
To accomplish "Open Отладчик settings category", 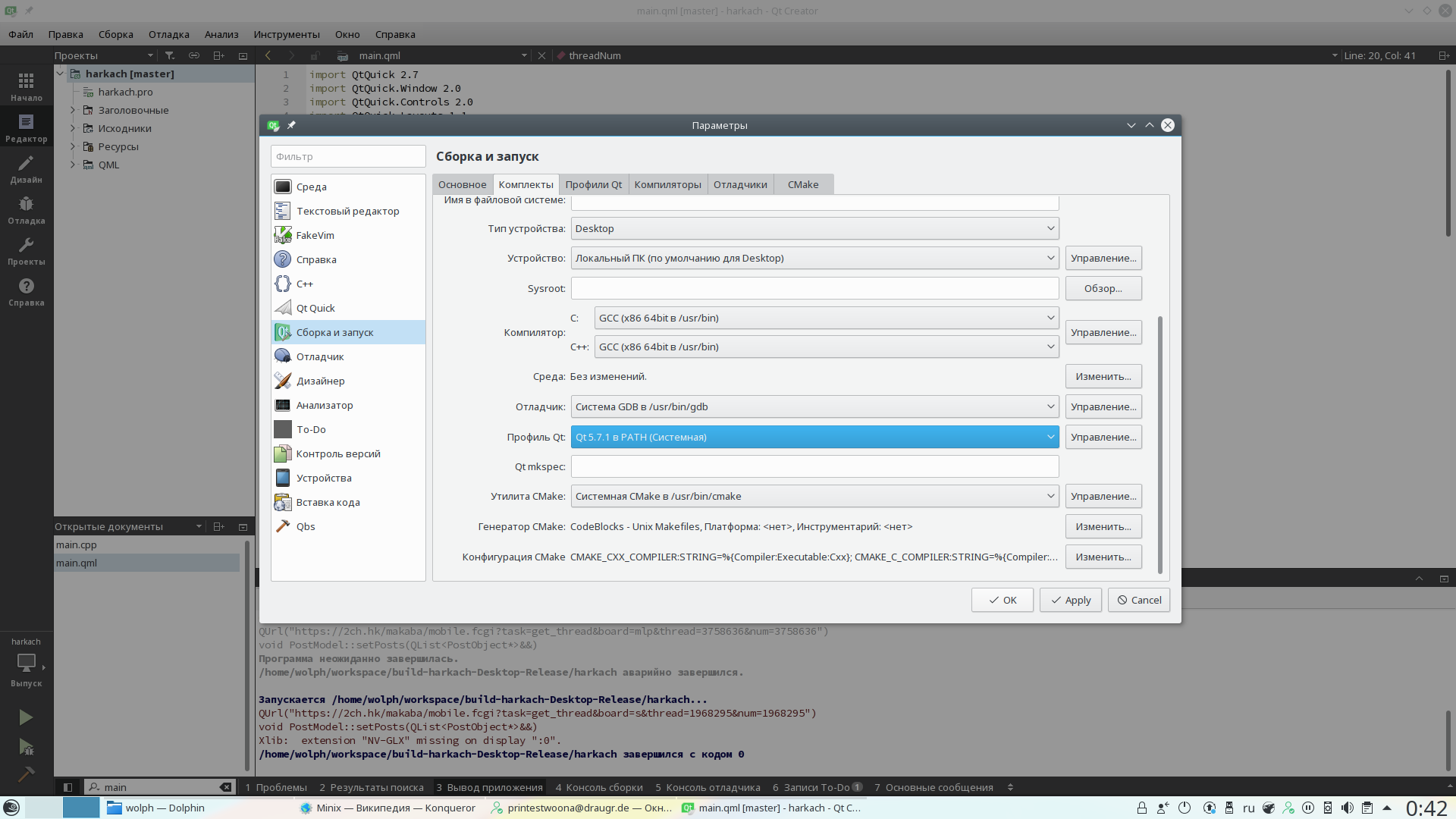I will tap(348, 356).
